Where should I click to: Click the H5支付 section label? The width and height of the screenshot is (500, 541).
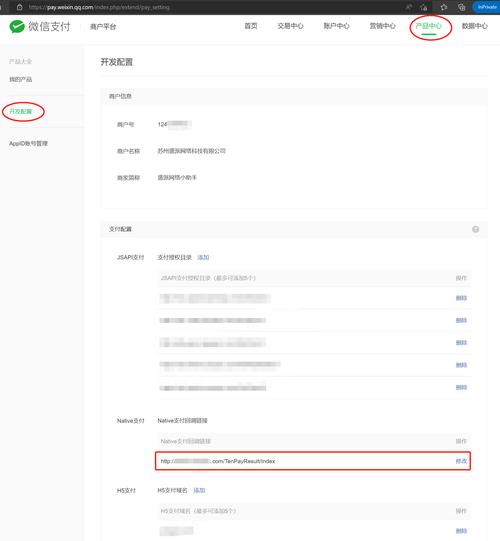pyautogui.click(x=126, y=491)
